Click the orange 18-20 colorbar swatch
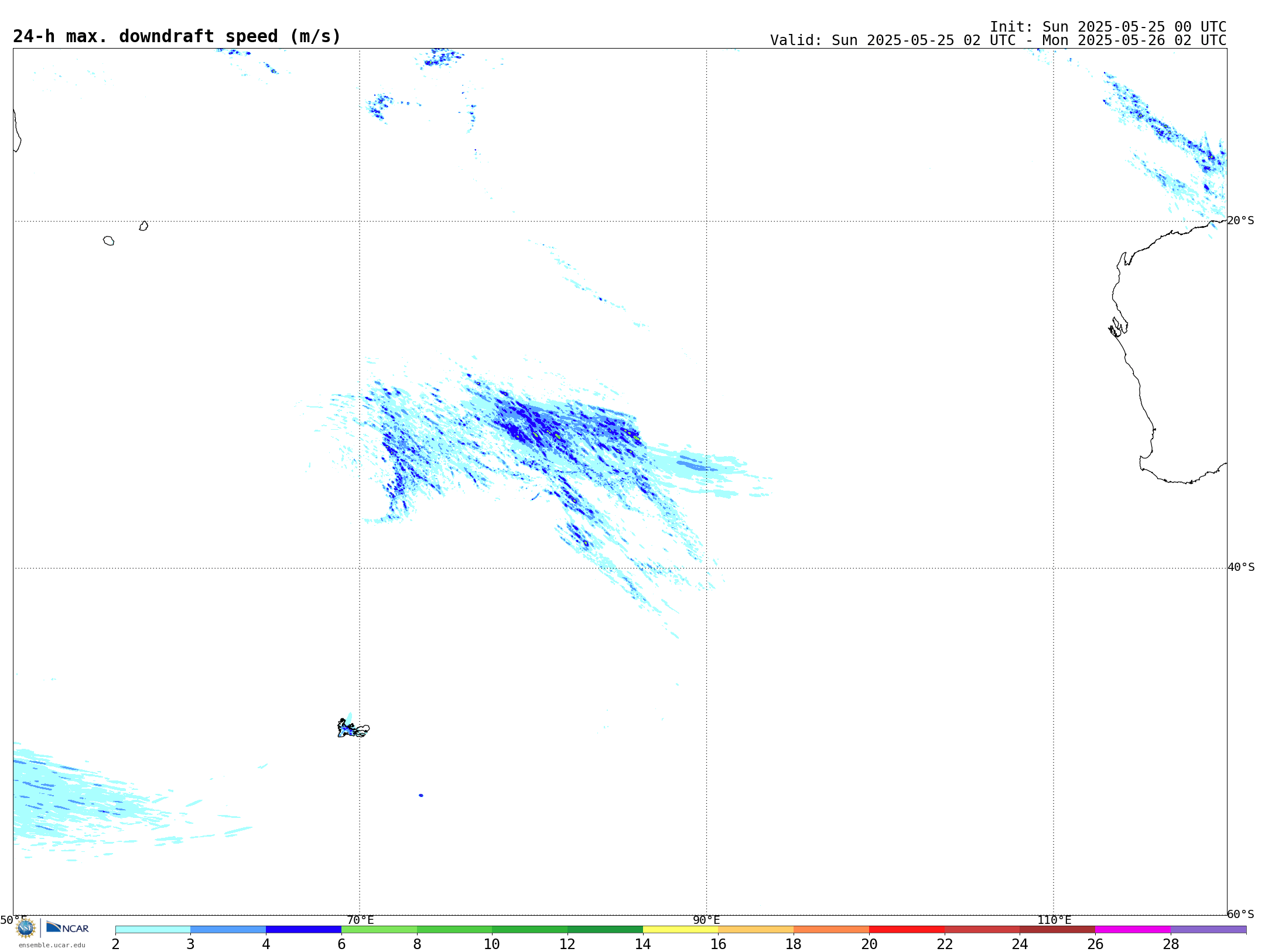Image resolution: width=1265 pixels, height=952 pixels. [x=831, y=929]
